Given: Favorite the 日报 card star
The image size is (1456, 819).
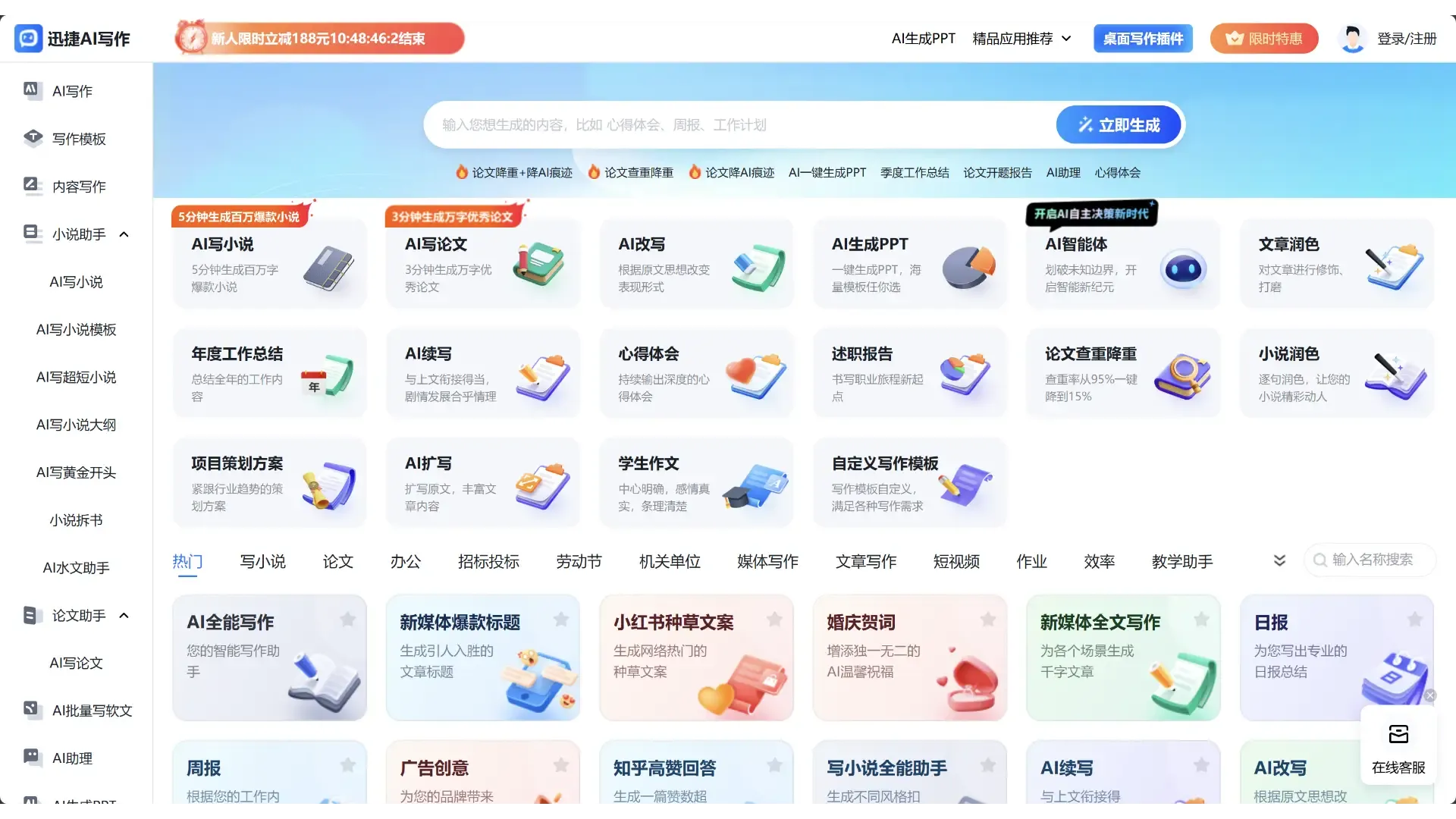Looking at the screenshot, I should [x=1415, y=620].
